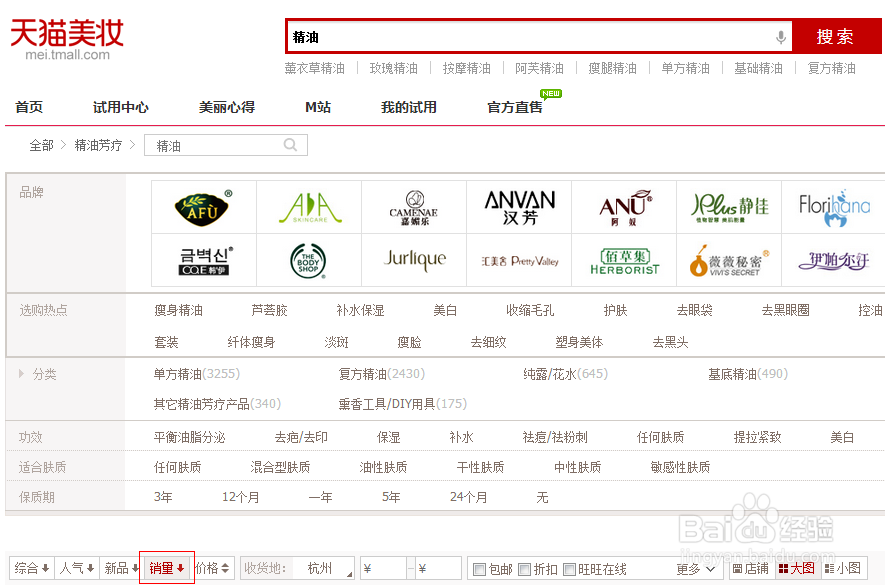Open 官方直售 nav item
This screenshot has width=885, height=587.
coord(515,107)
